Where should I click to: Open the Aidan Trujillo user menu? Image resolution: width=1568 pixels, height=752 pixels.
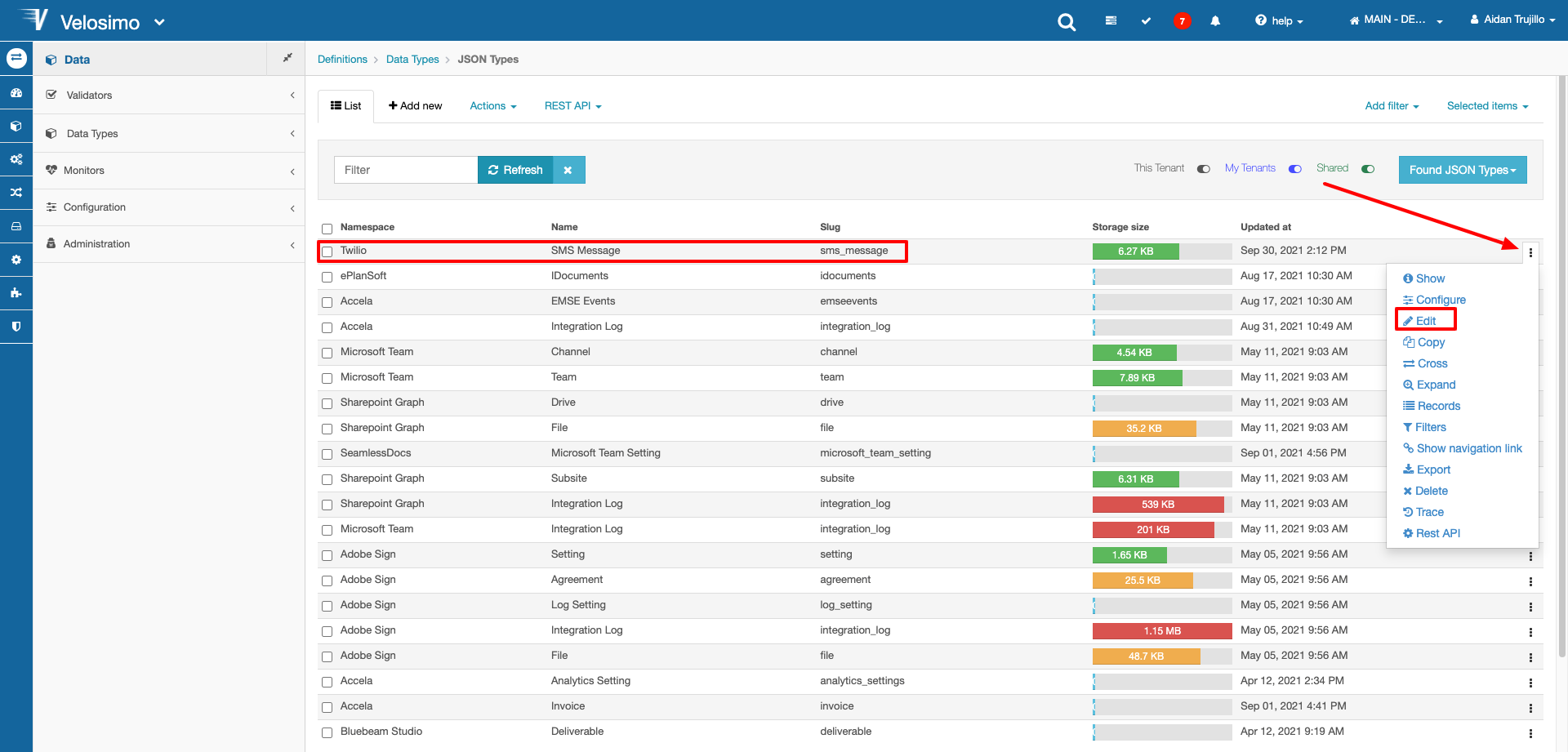point(1513,20)
